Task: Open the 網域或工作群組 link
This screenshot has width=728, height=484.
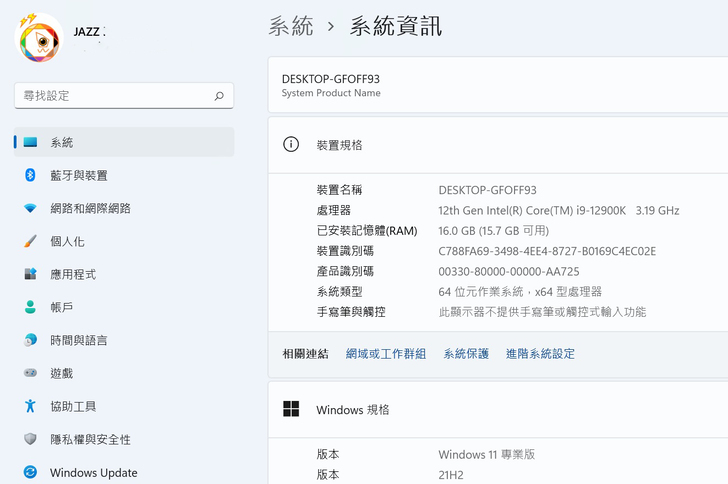Action: (x=386, y=354)
